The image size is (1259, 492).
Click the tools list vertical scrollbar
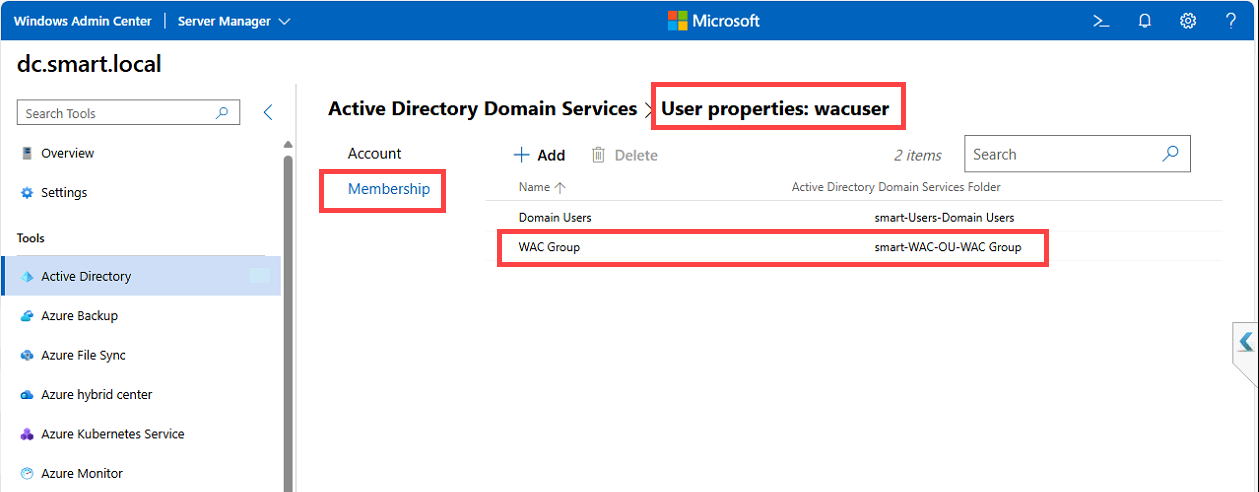288,320
